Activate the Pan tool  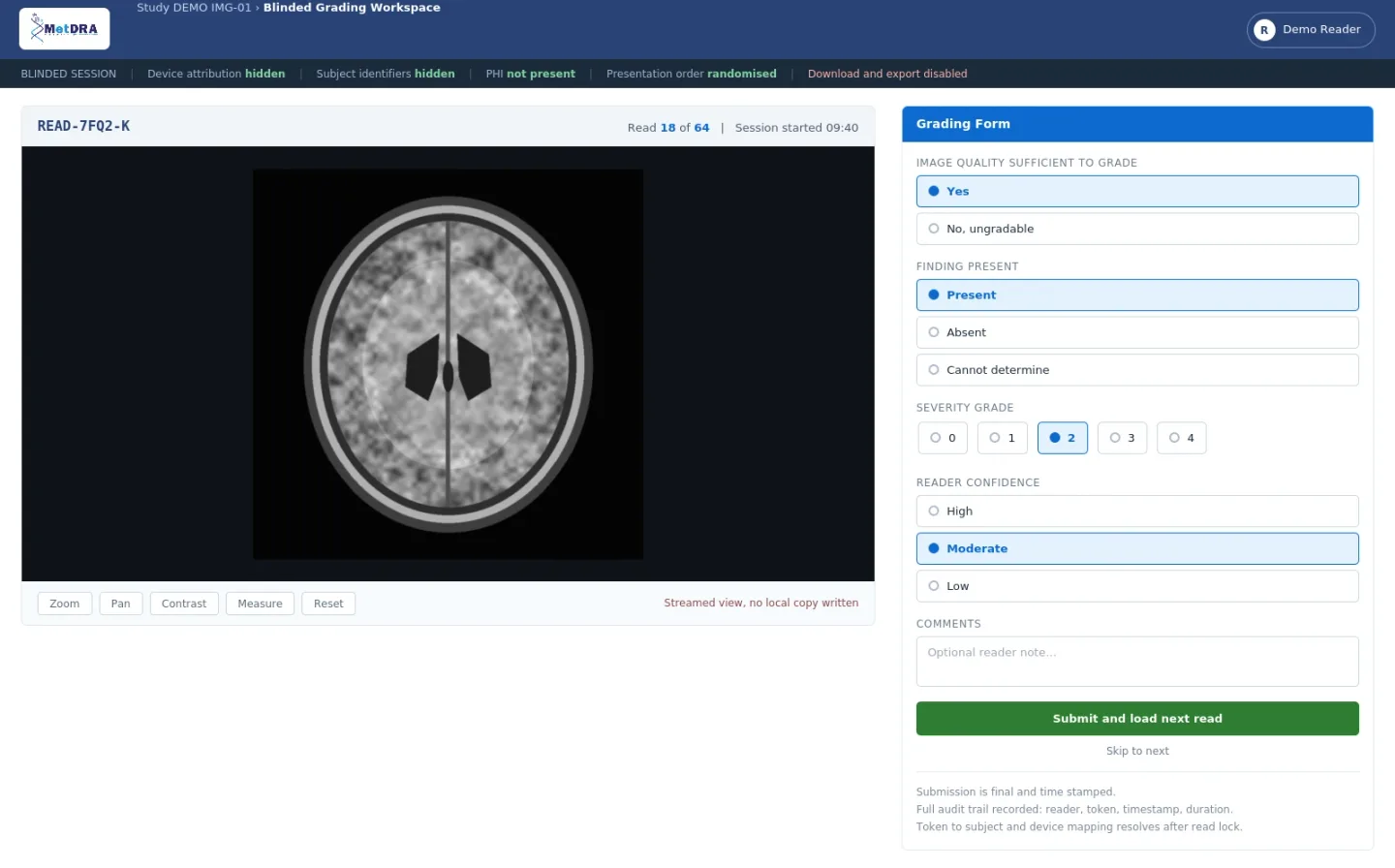click(121, 604)
